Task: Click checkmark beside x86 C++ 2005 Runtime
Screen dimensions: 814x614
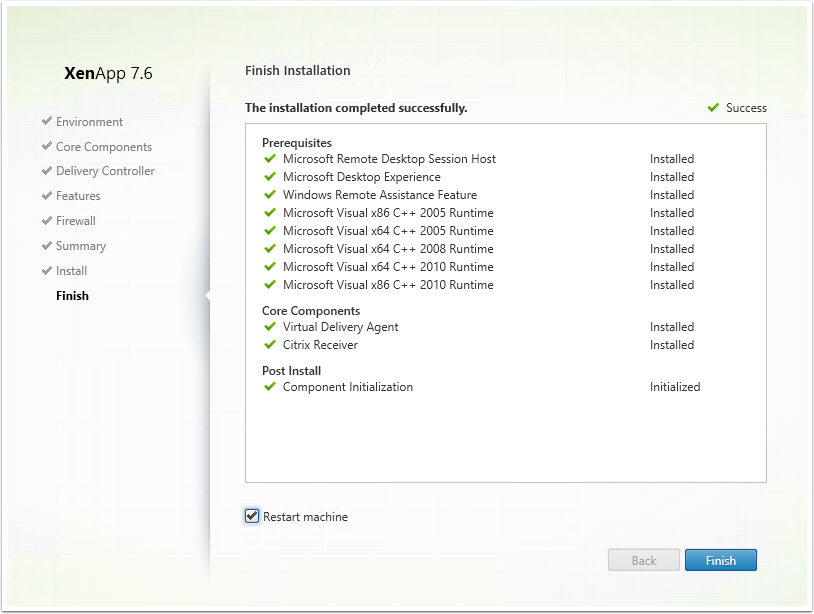Action: (270, 212)
